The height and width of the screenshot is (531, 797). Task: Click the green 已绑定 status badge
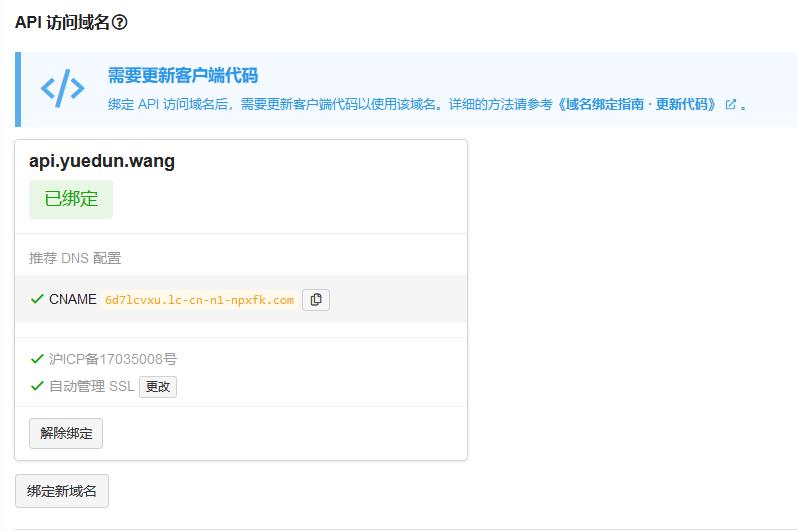tap(71, 199)
